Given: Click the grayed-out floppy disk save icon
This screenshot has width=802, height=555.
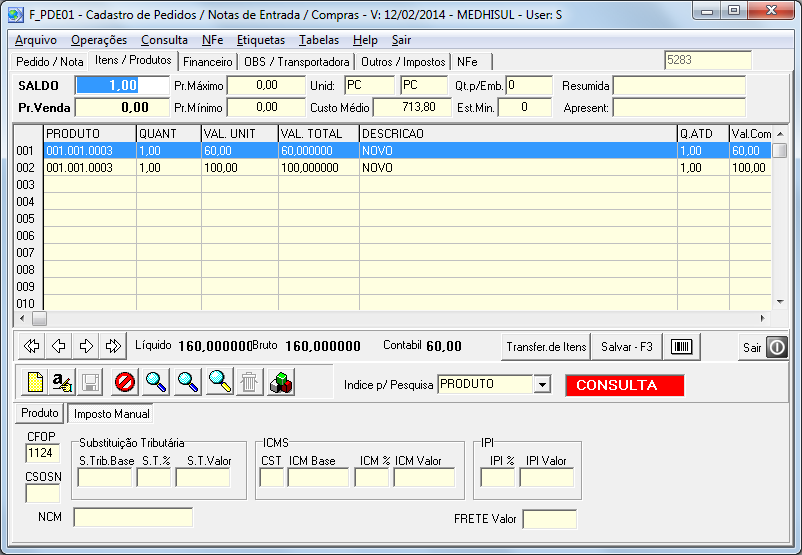Looking at the screenshot, I should [x=91, y=382].
